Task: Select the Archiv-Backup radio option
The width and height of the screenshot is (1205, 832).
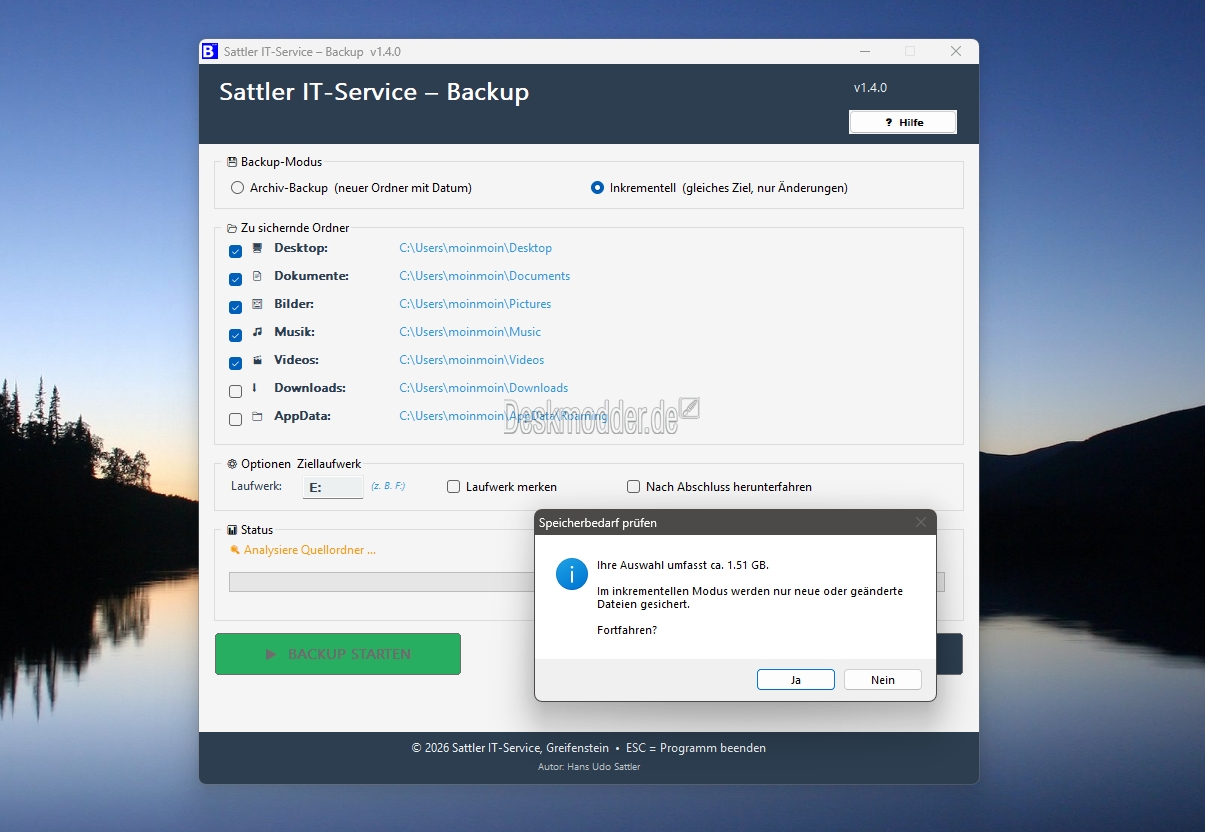Action: [x=237, y=188]
